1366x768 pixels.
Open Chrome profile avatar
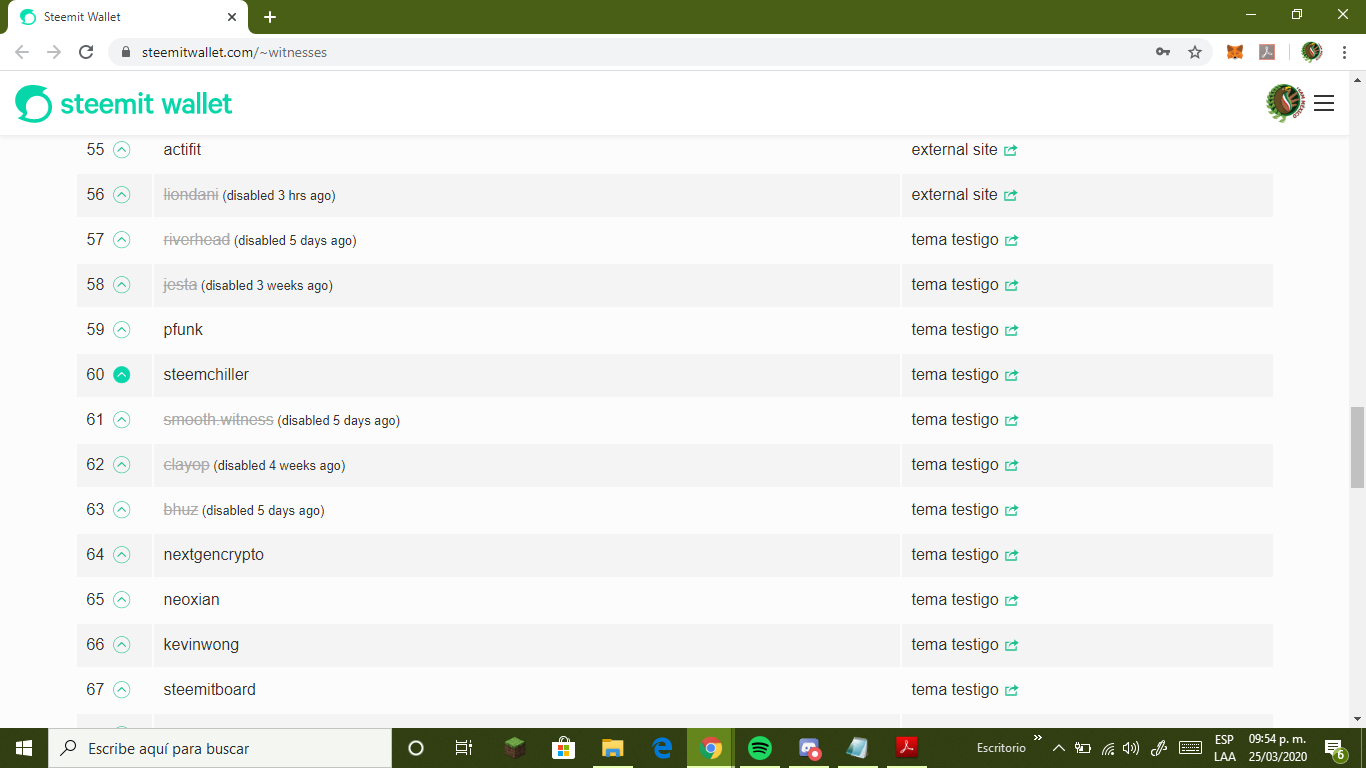pyautogui.click(x=1312, y=52)
